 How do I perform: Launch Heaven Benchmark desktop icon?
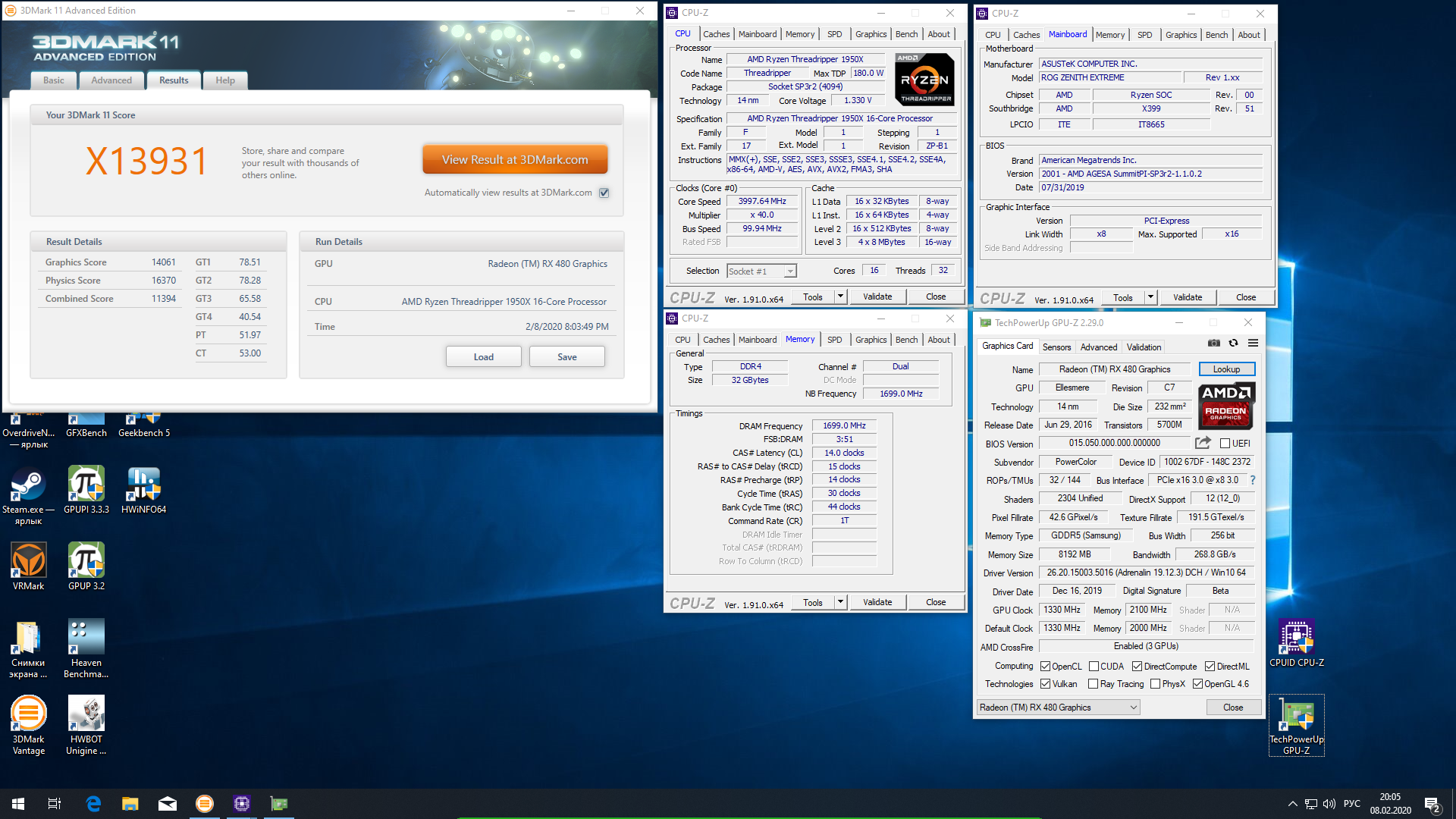pos(86,649)
